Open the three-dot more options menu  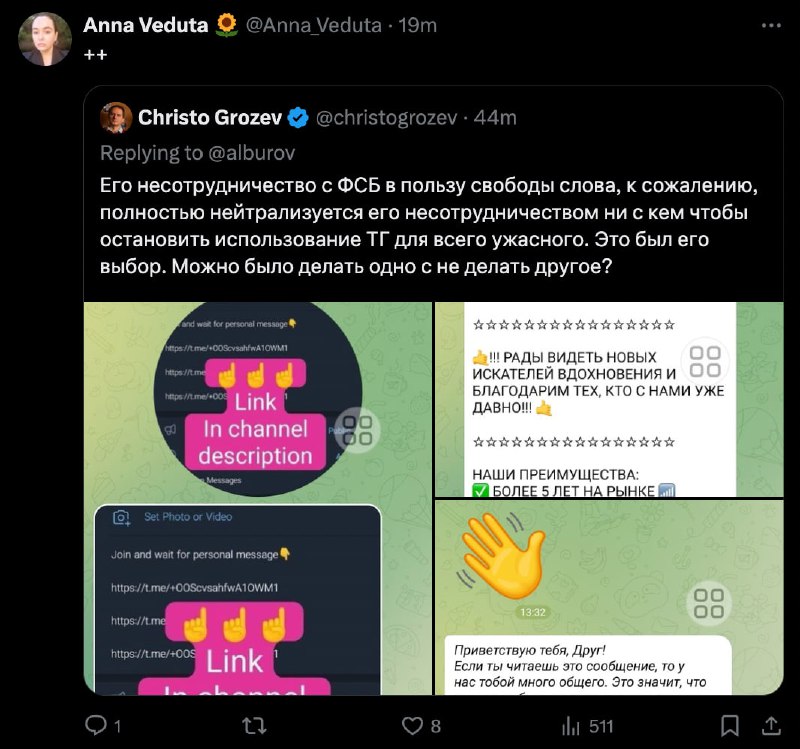tap(771, 26)
